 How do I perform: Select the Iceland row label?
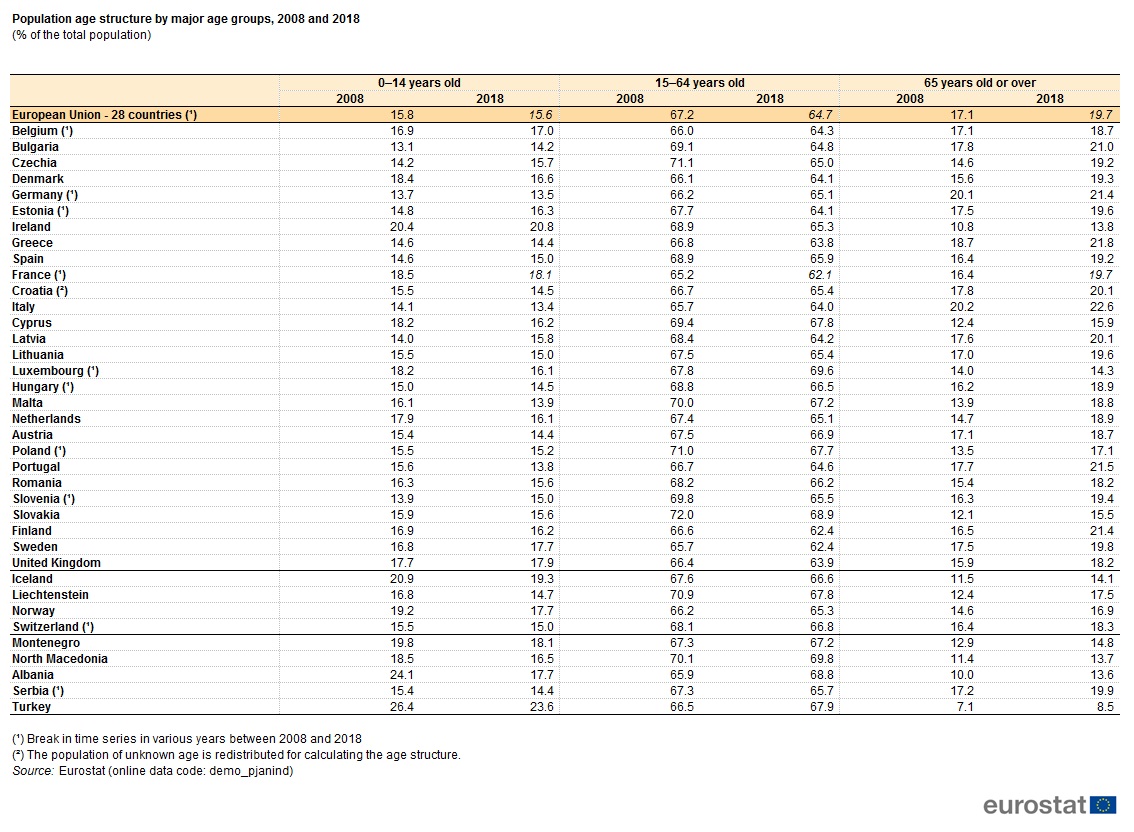pyautogui.click(x=33, y=579)
